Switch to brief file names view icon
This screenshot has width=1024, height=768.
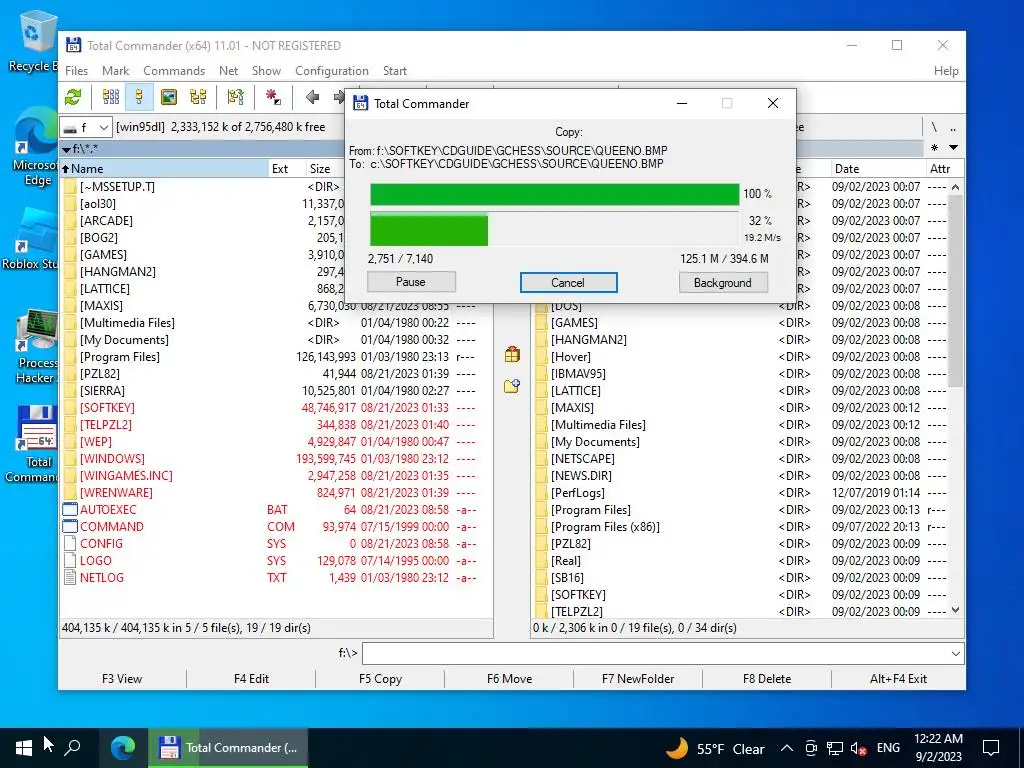click(111, 97)
